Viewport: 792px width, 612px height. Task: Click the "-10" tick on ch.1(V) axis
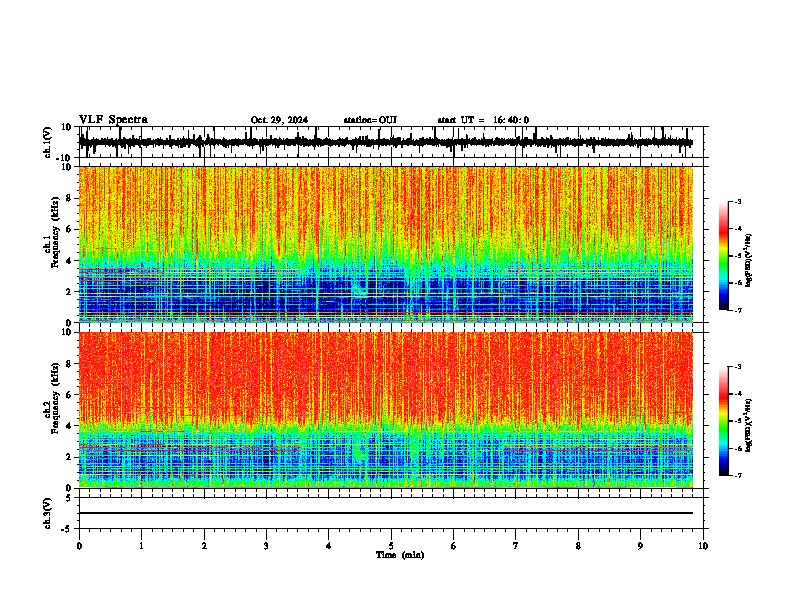pos(65,157)
